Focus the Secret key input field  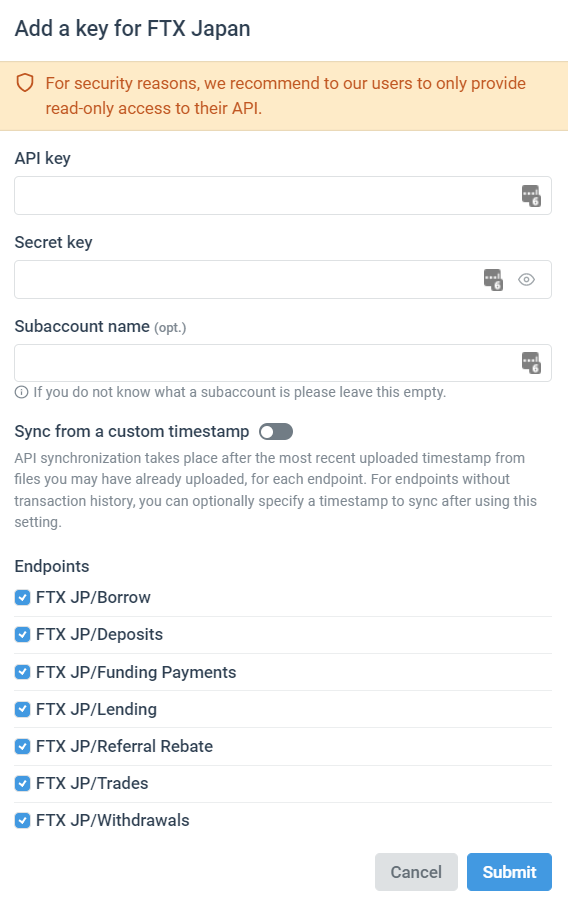tap(283, 280)
